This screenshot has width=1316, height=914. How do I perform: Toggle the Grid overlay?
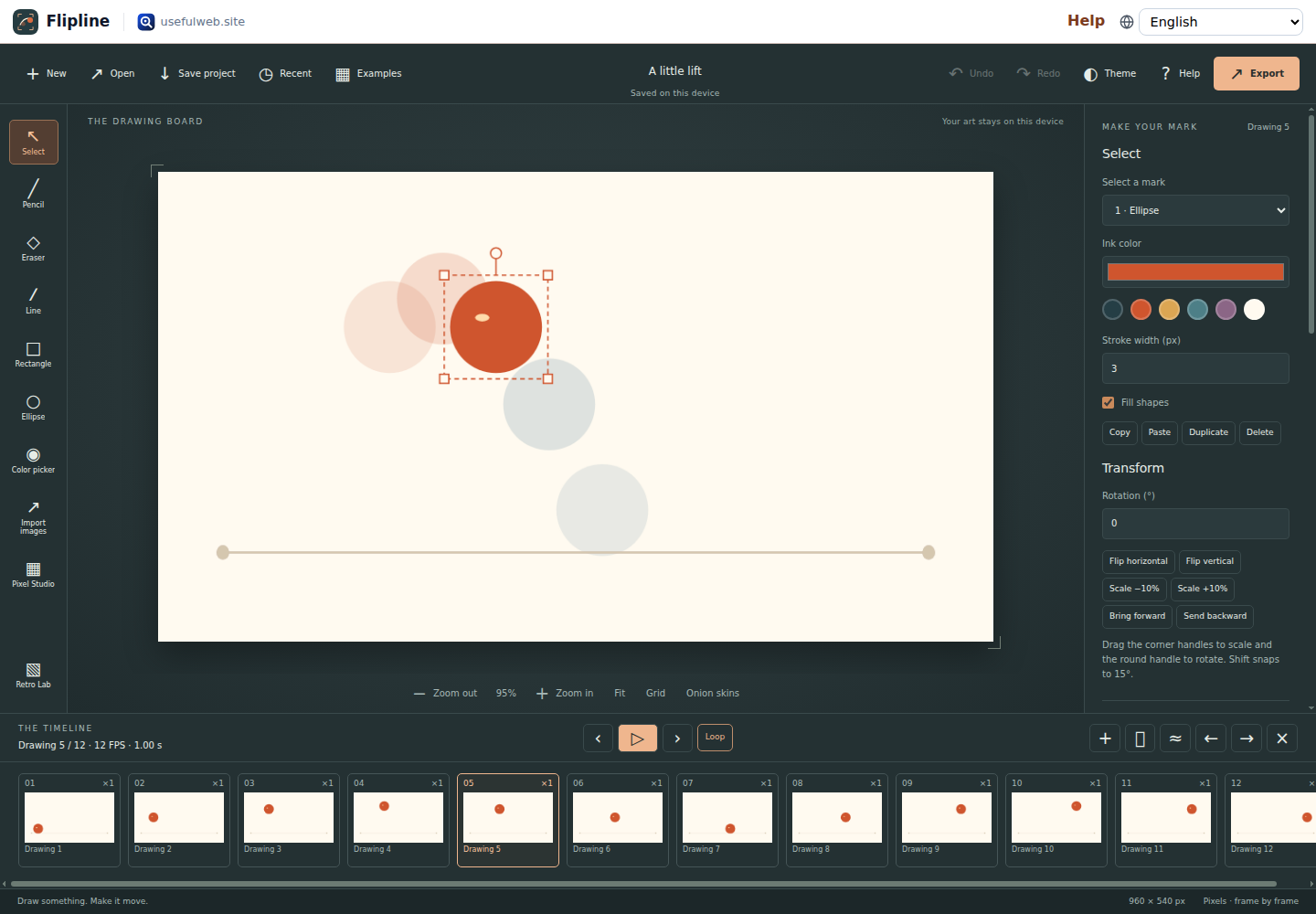pyautogui.click(x=655, y=694)
